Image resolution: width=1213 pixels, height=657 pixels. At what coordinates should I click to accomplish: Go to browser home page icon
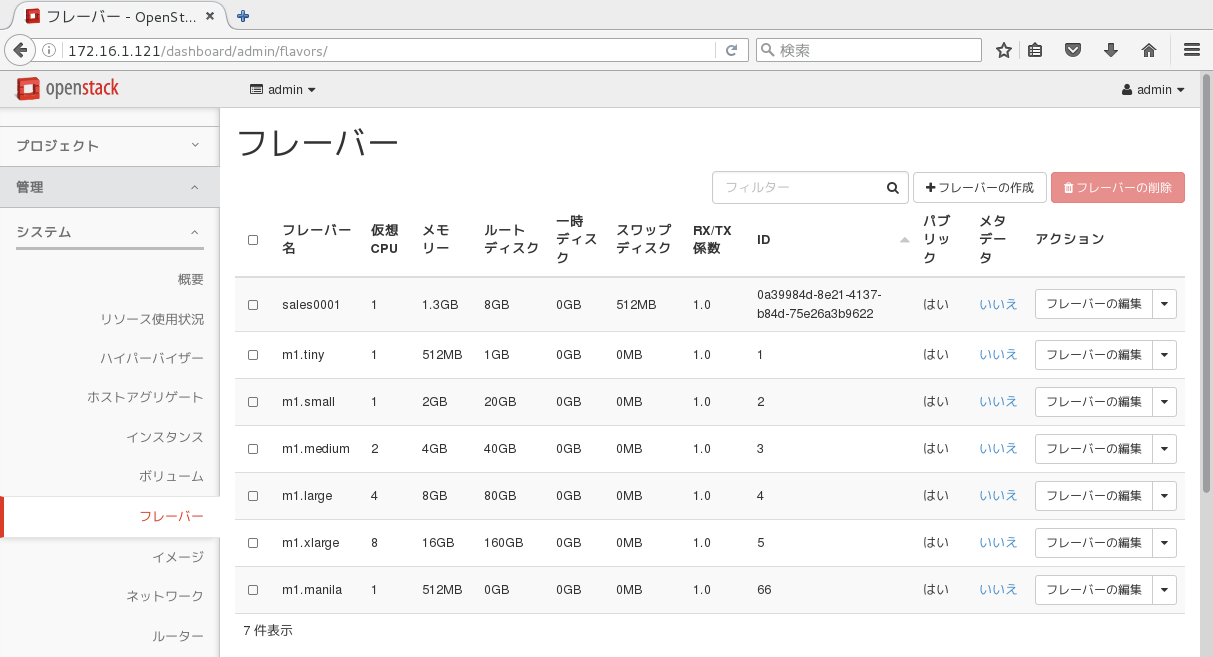(x=1149, y=50)
